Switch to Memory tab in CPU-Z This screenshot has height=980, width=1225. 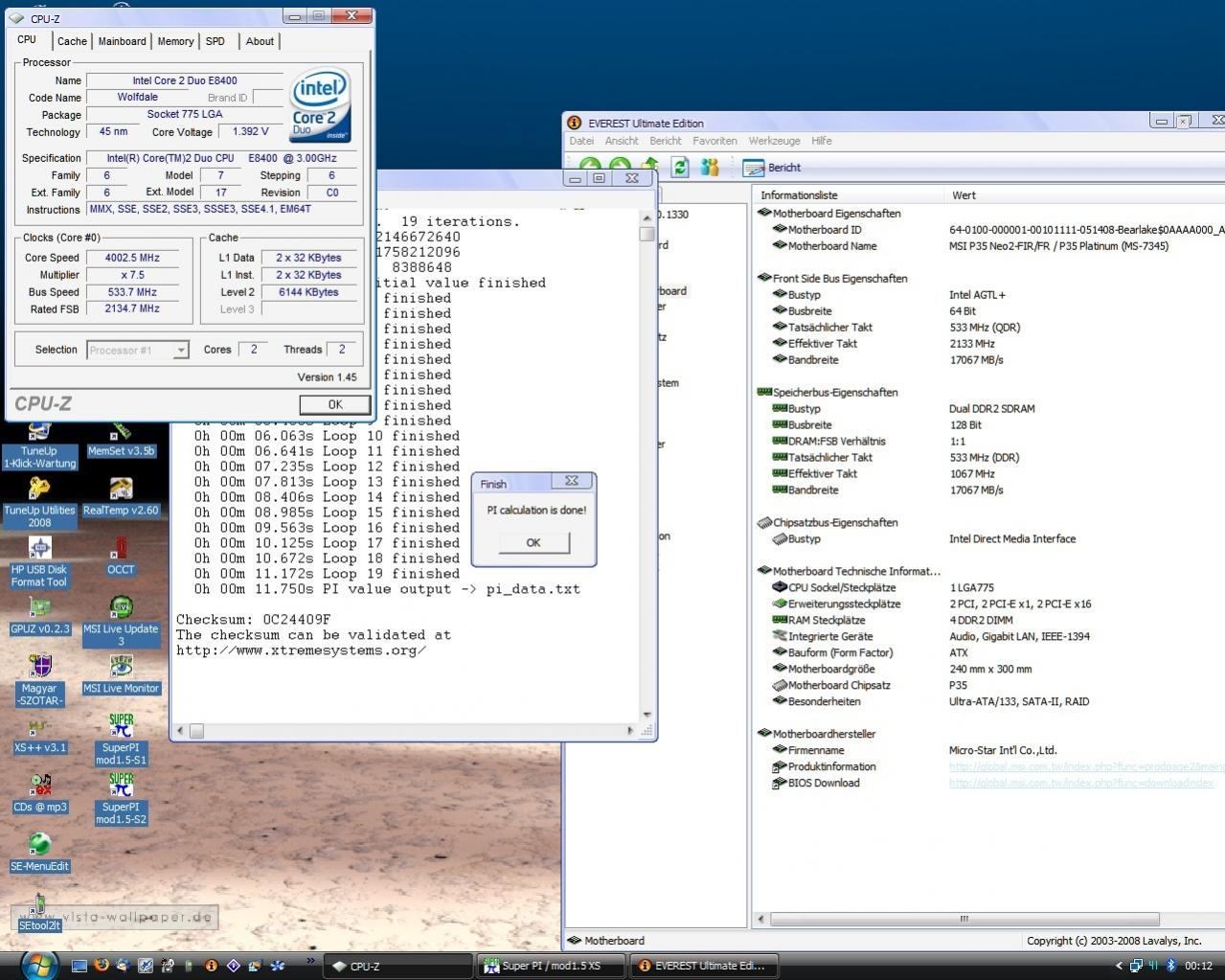point(175,41)
